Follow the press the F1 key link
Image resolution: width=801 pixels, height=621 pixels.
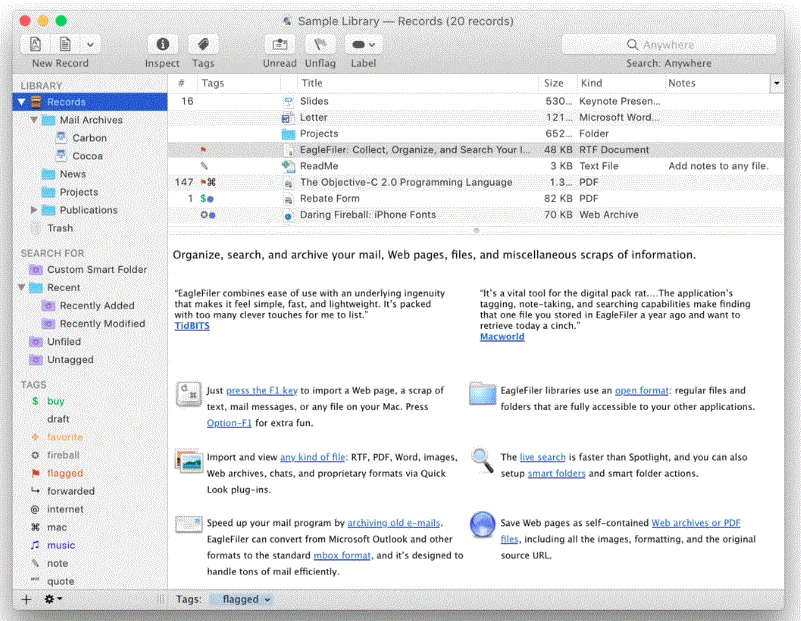pyautogui.click(x=262, y=391)
